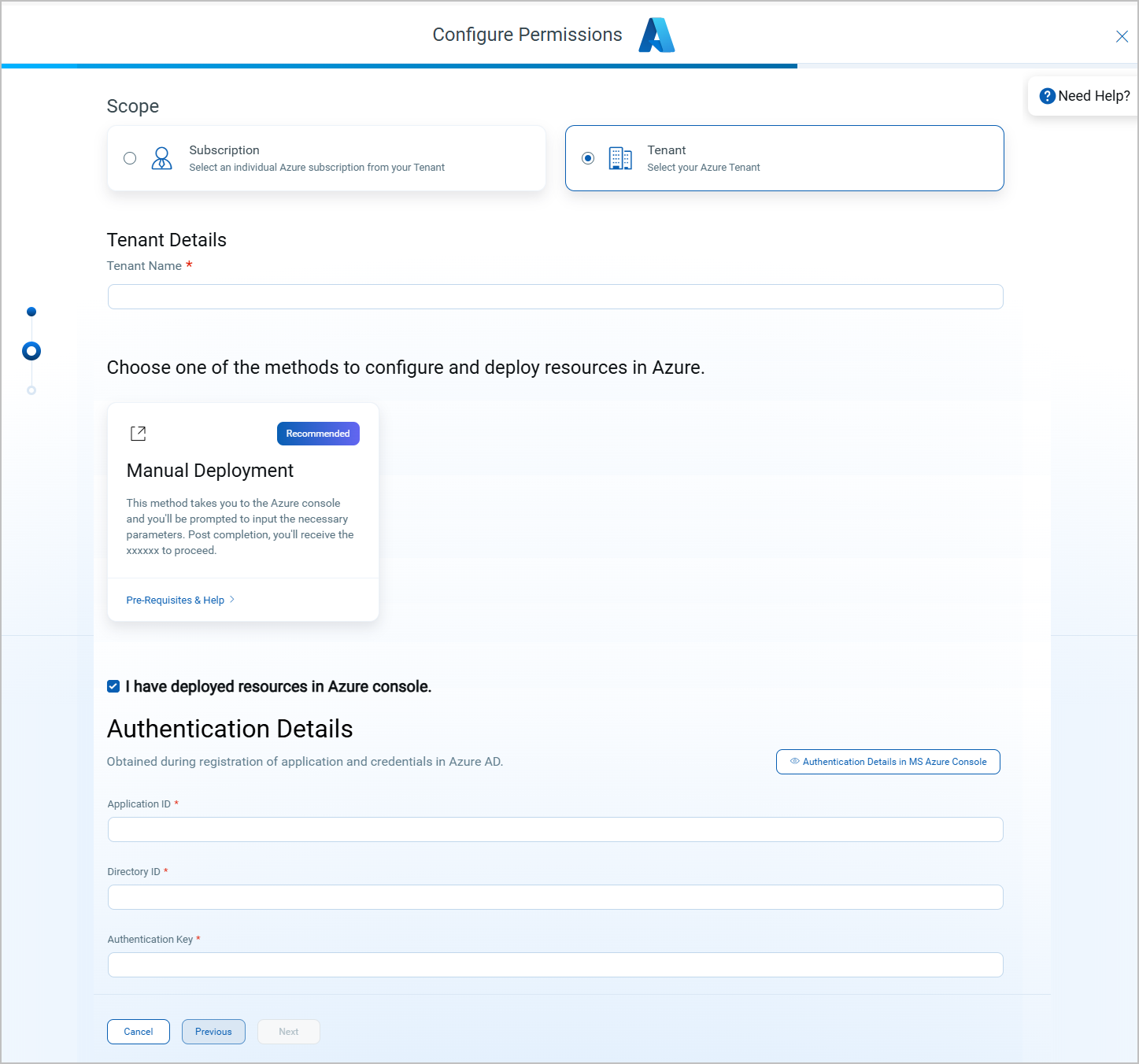The height and width of the screenshot is (1064, 1139).
Task: Click the disabled Next button
Action: [x=288, y=1031]
